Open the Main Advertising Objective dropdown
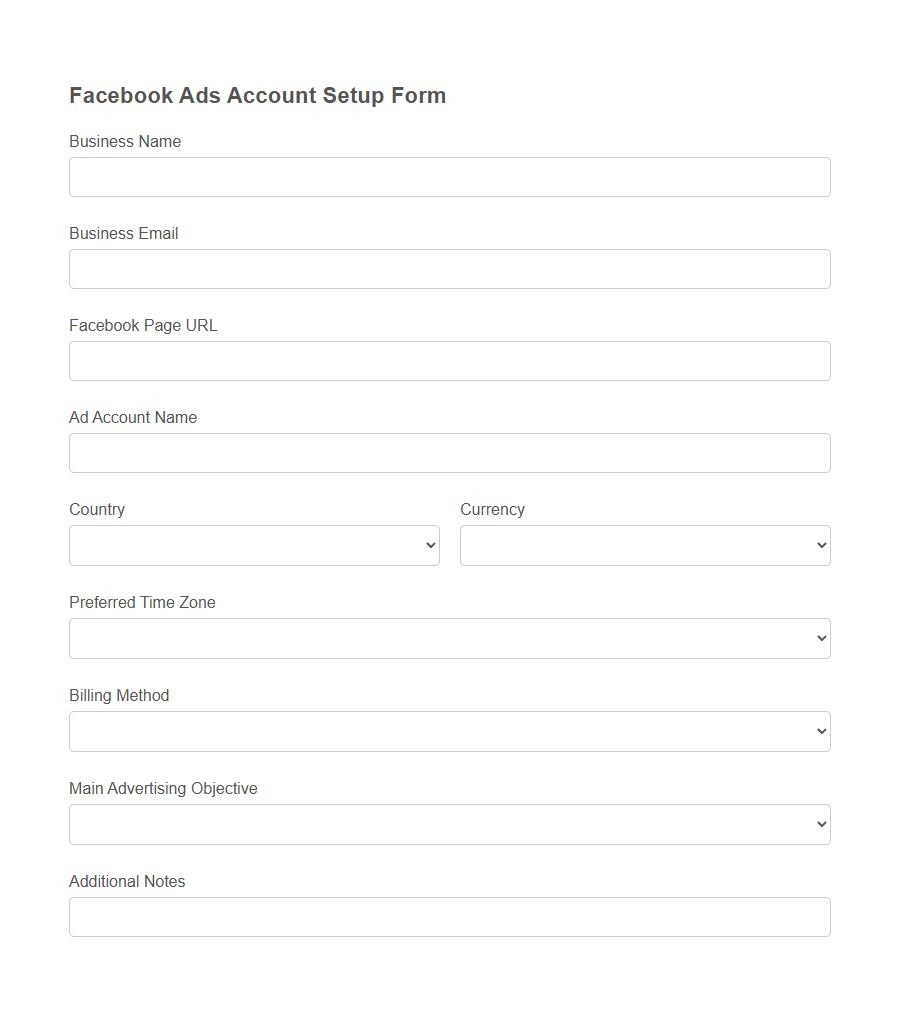 pos(449,824)
